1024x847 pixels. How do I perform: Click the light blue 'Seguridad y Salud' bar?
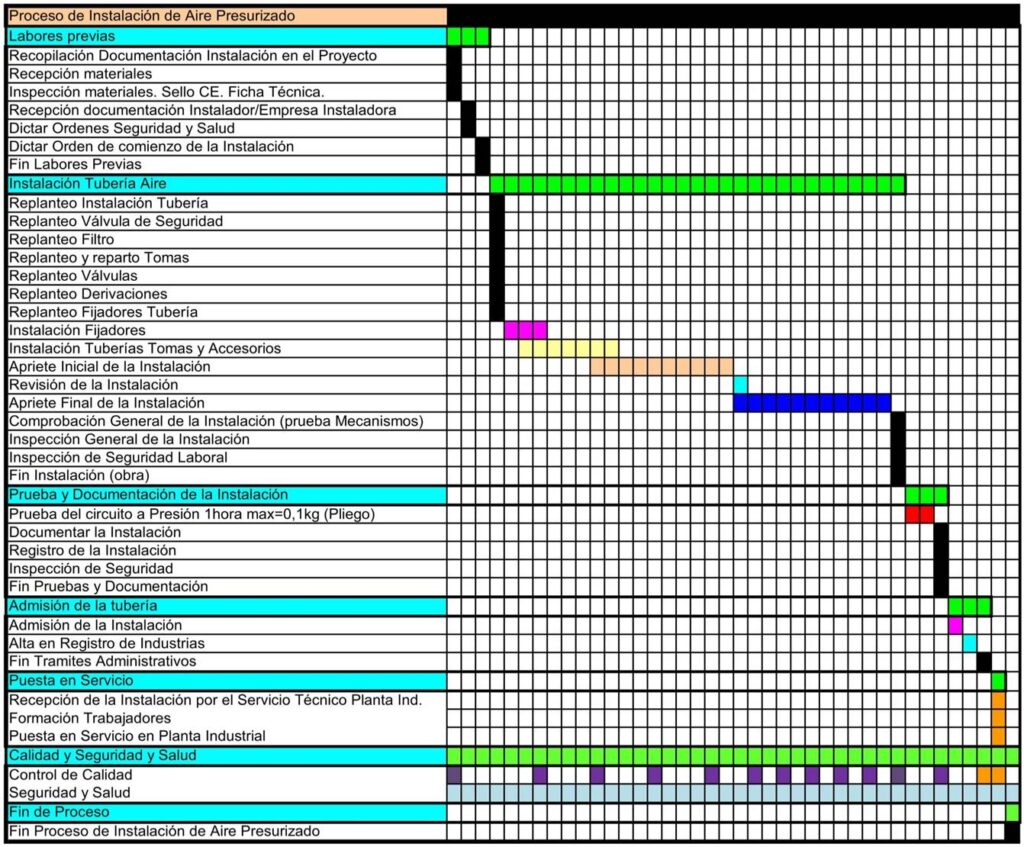[x=733, y=793]
